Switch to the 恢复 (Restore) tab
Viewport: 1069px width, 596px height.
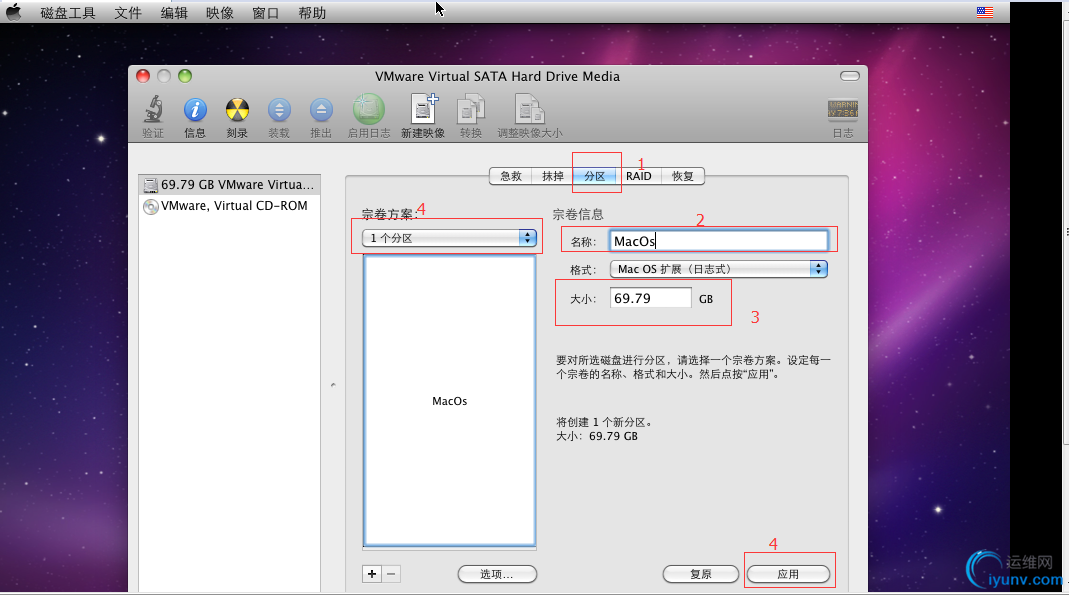pyautogui.click(x=682, y=176)
